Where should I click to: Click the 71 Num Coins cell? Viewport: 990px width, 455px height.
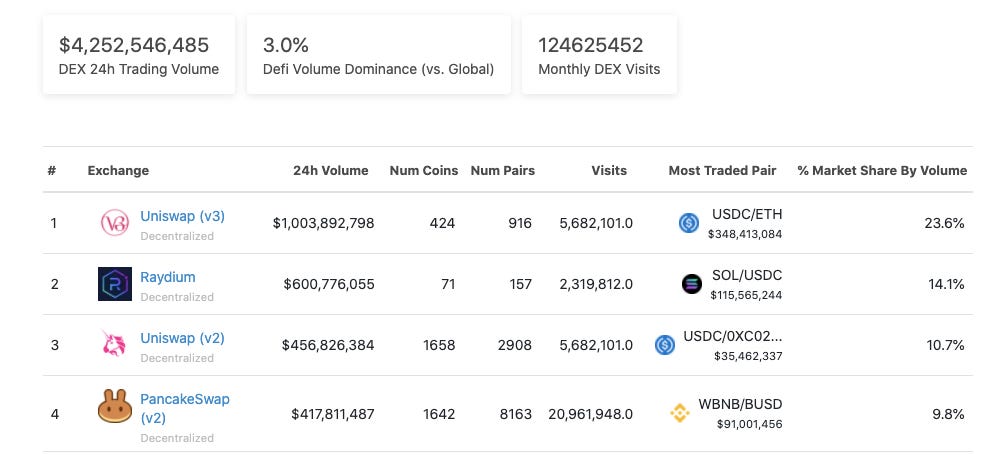(x=448, y=284)
